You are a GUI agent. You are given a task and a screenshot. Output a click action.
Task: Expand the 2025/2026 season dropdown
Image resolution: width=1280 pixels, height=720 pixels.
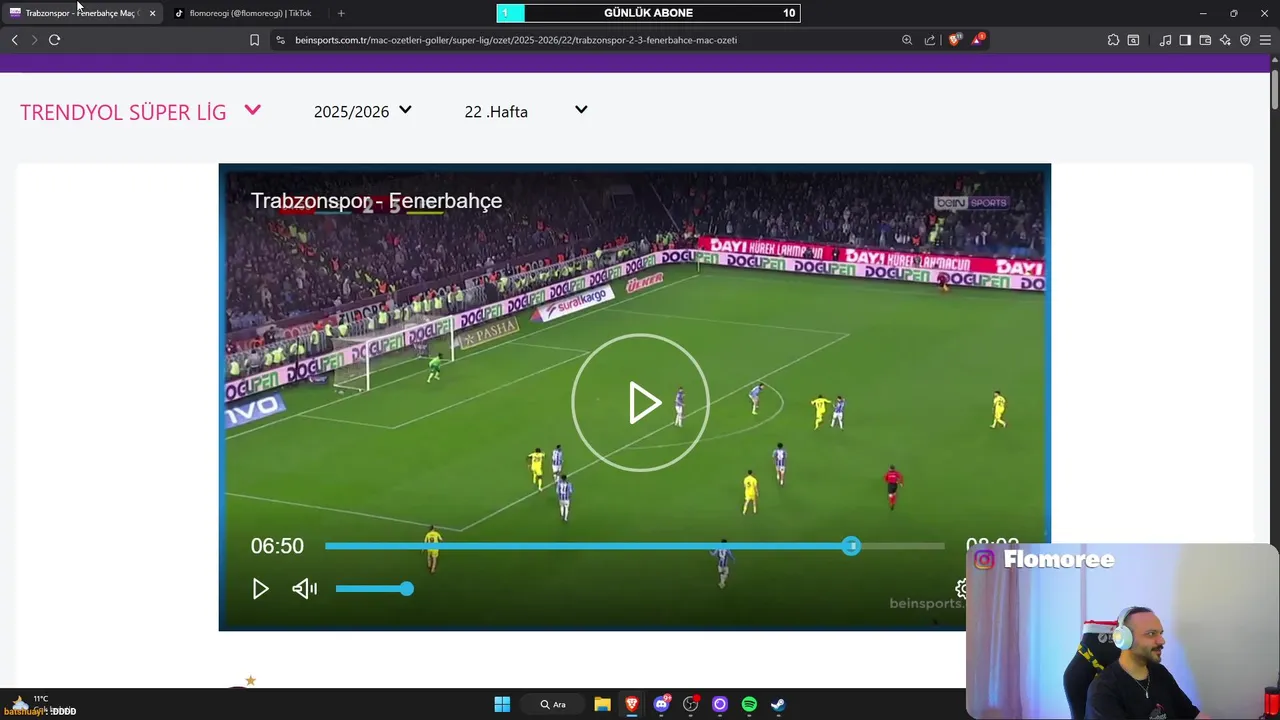pos(362,112)
